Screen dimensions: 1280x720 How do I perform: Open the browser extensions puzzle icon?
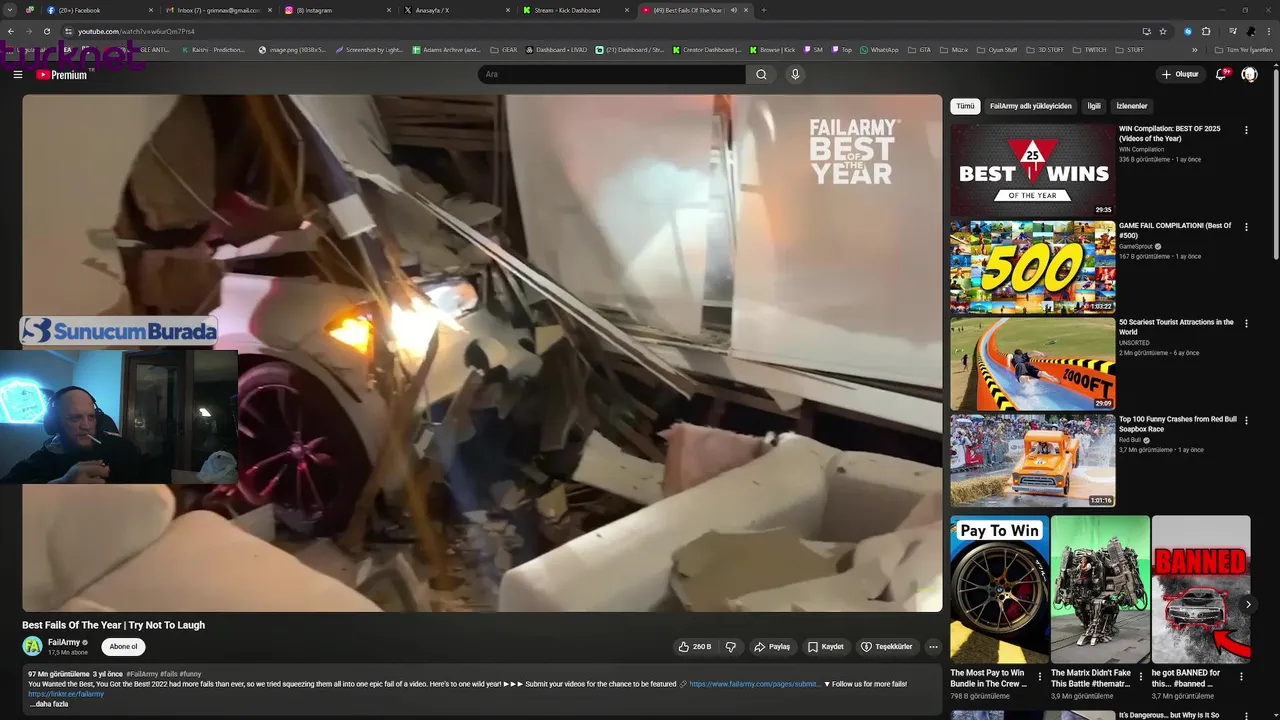tap(1206, 31)
